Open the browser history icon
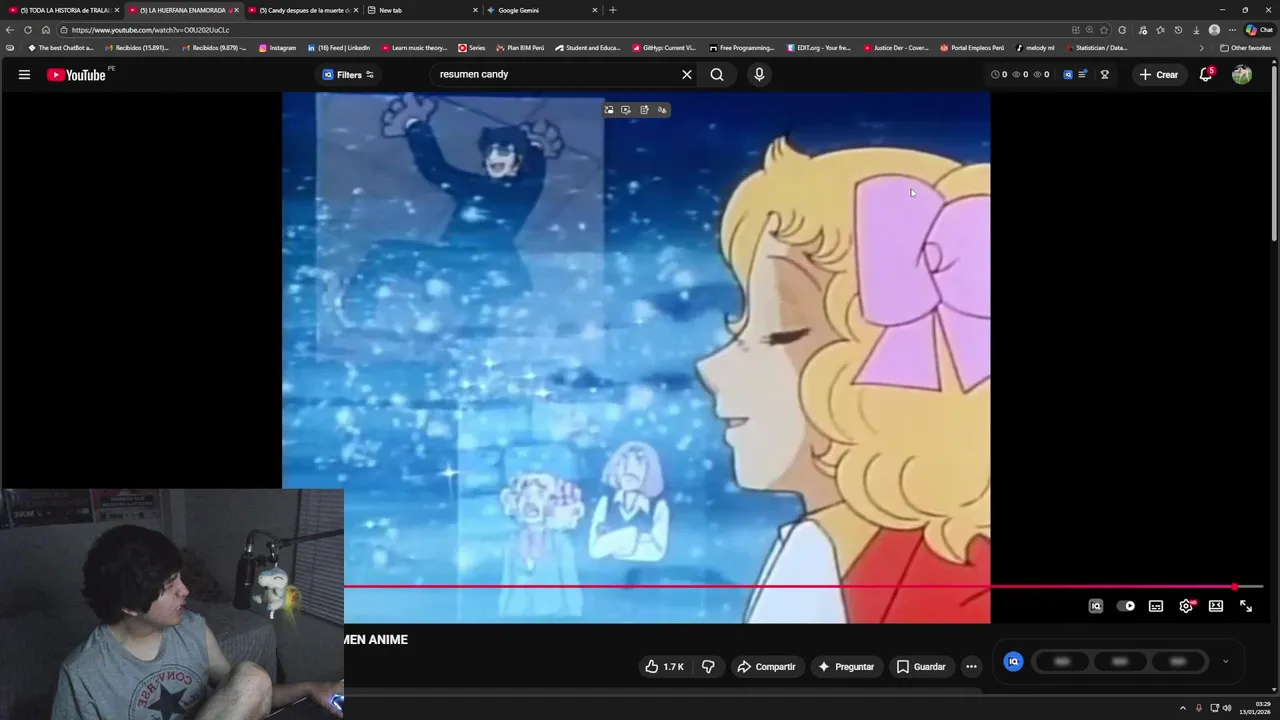This screenshot has height=720, width=1280. 1178,30
